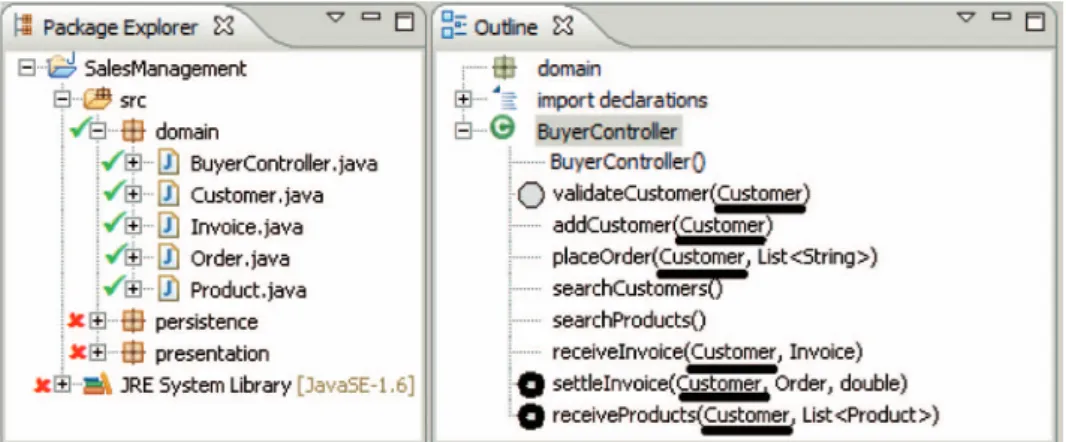Select searchProducts() method
Image resolution: width=1066 pixels, height=442 pixels.
[630, 320]
